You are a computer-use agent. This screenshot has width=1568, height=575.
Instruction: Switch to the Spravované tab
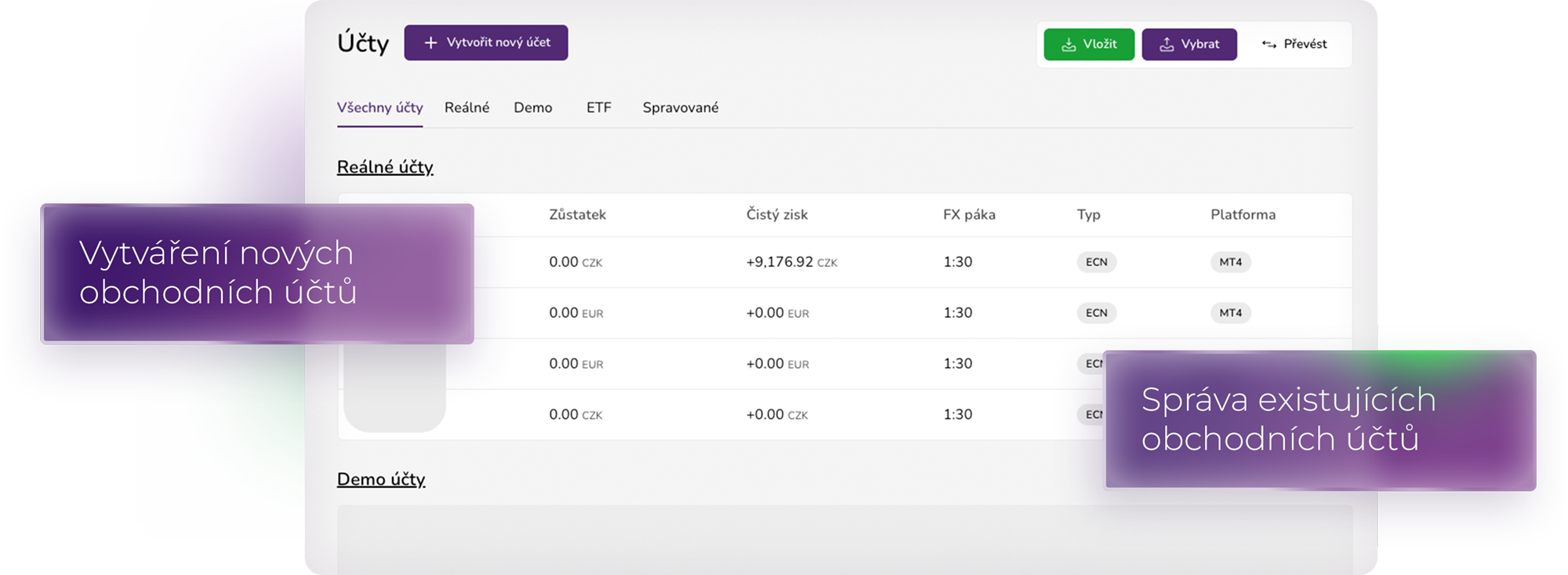tap(681, 108)
